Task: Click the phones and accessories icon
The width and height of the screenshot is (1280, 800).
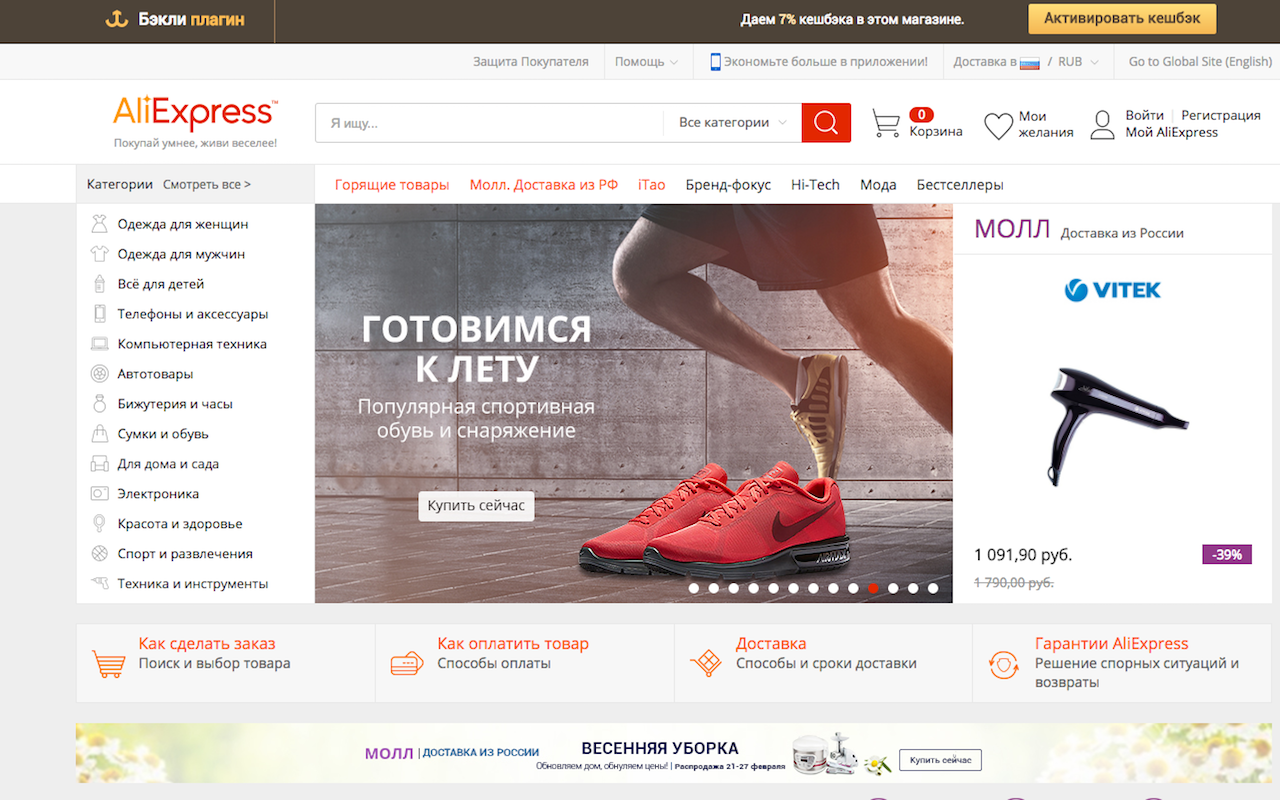Action: 99,314
